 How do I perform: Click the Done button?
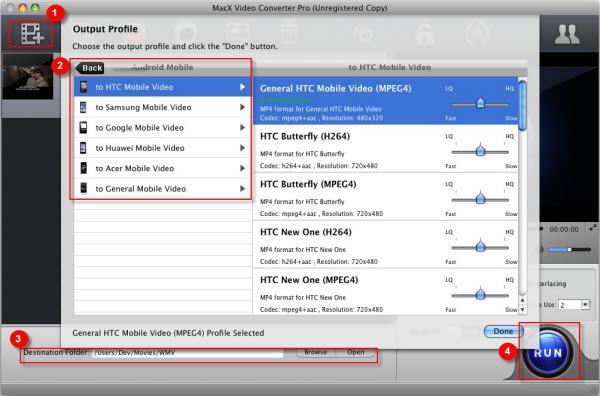503,331
